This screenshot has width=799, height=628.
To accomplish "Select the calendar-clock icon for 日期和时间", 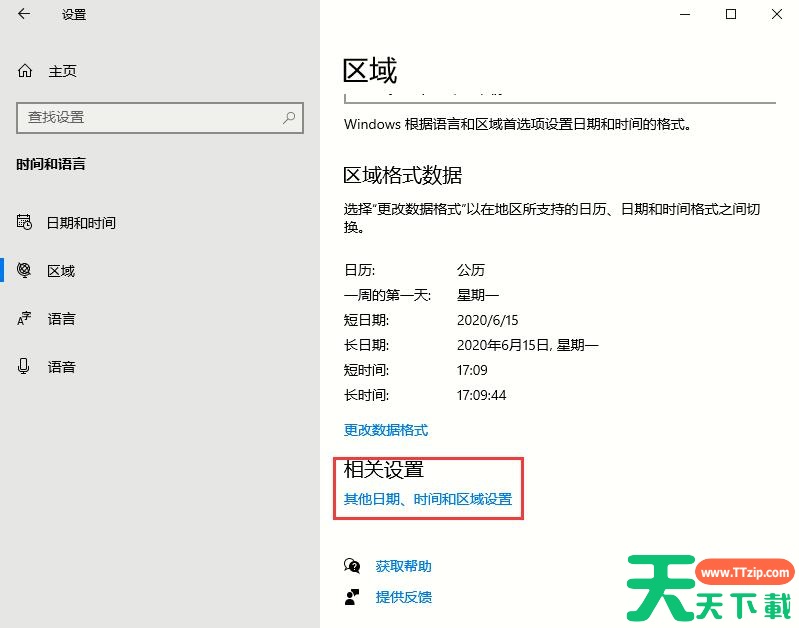I will (x=25, y=222).
